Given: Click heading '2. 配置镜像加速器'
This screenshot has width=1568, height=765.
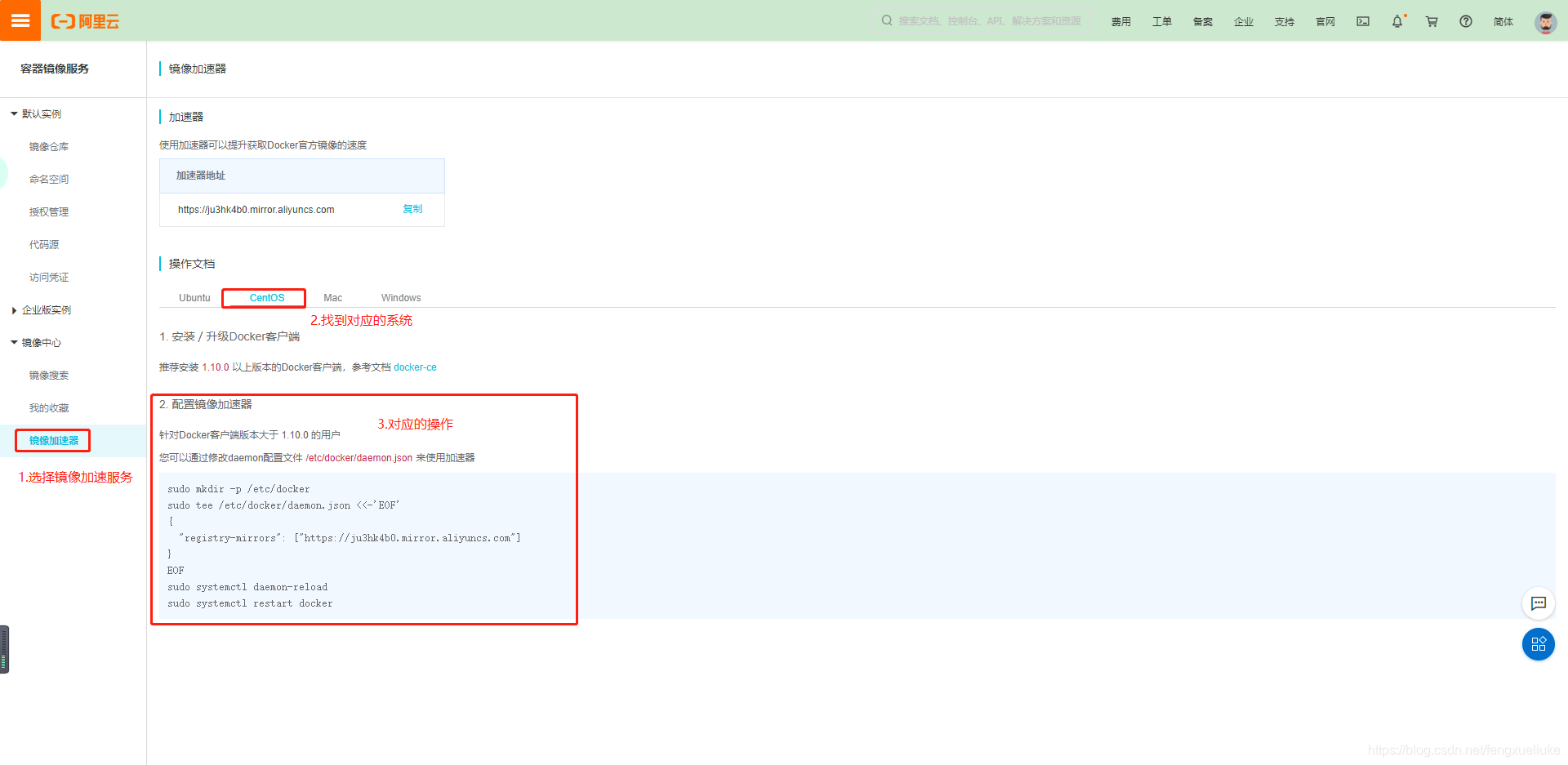Looking at the screenshot, I should click(x=206, y=404).
